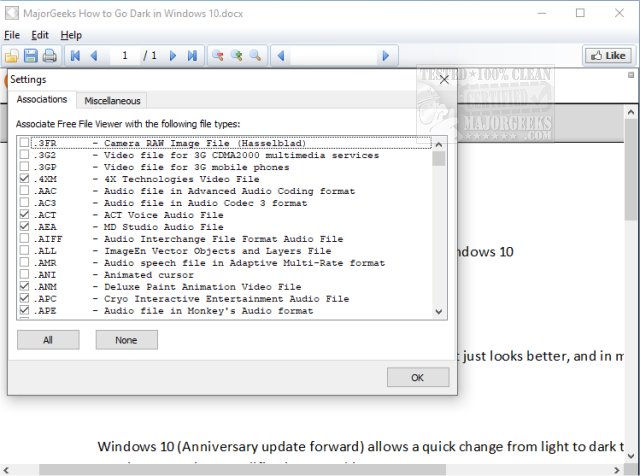
Task: Click document horizontal scrollbar thumb
Action: 242,470
